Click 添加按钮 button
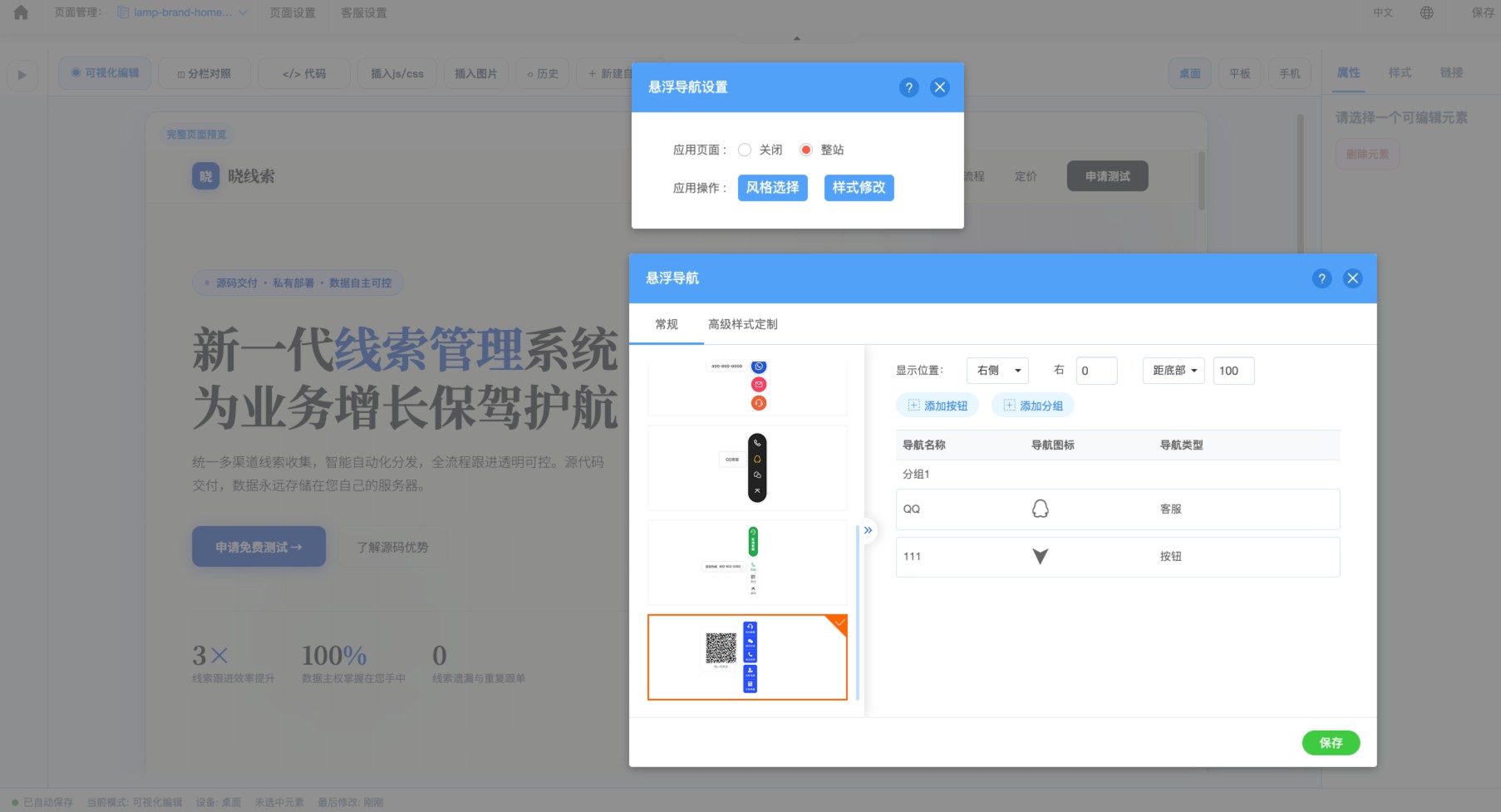Viewport: 1501px width, 812px height. pyautogui.click(x=938, y=406)
